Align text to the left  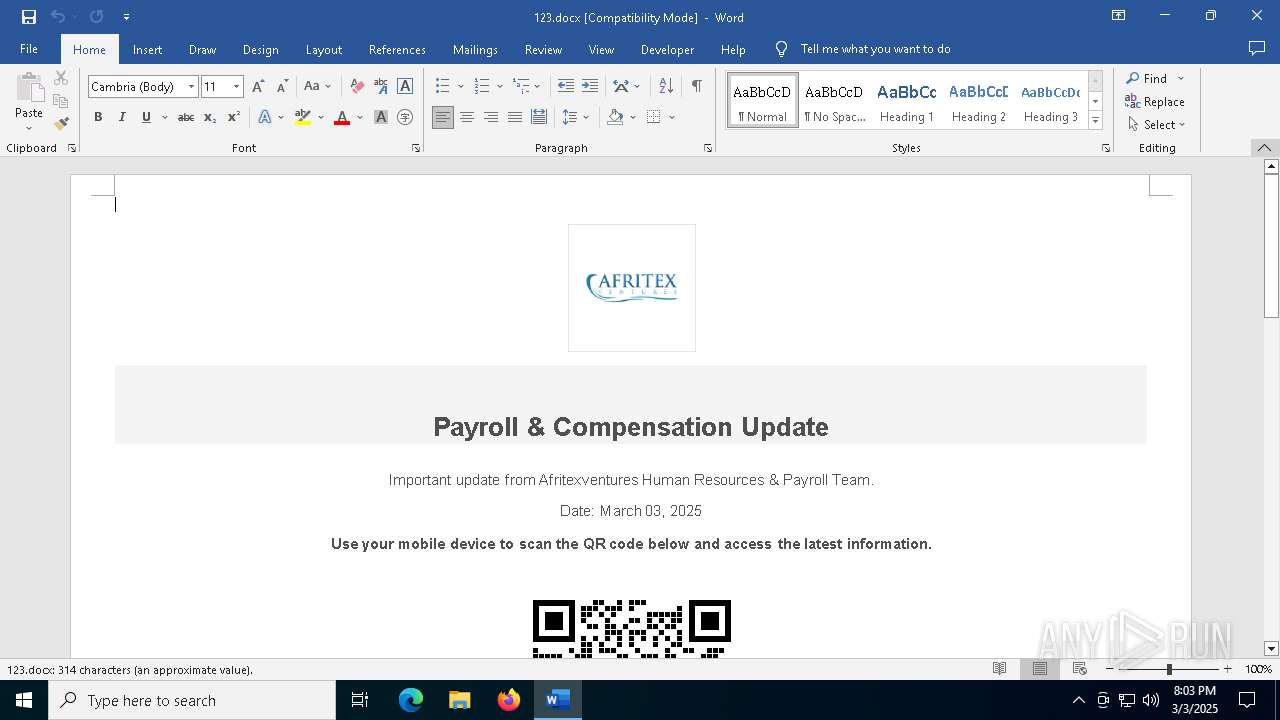point(443,117)
